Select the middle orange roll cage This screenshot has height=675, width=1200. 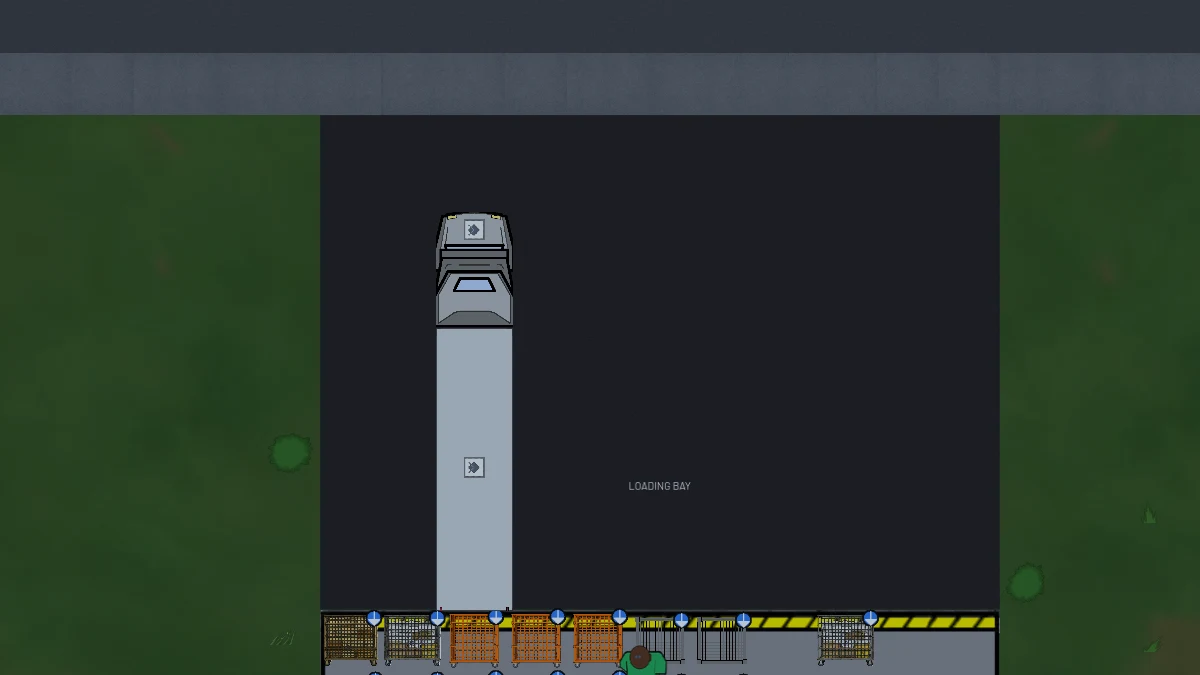pos(536,640)
